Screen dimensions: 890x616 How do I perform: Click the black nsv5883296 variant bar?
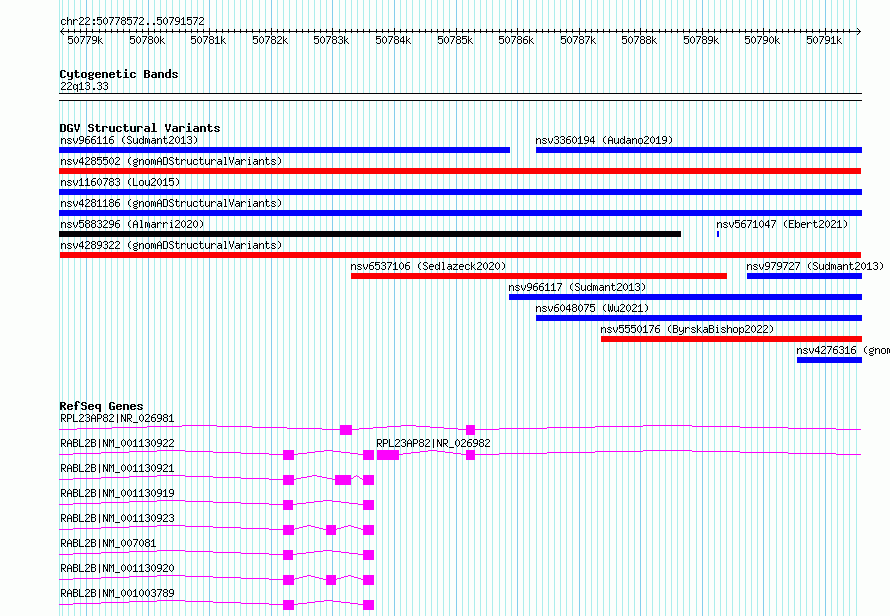point(370,234)
